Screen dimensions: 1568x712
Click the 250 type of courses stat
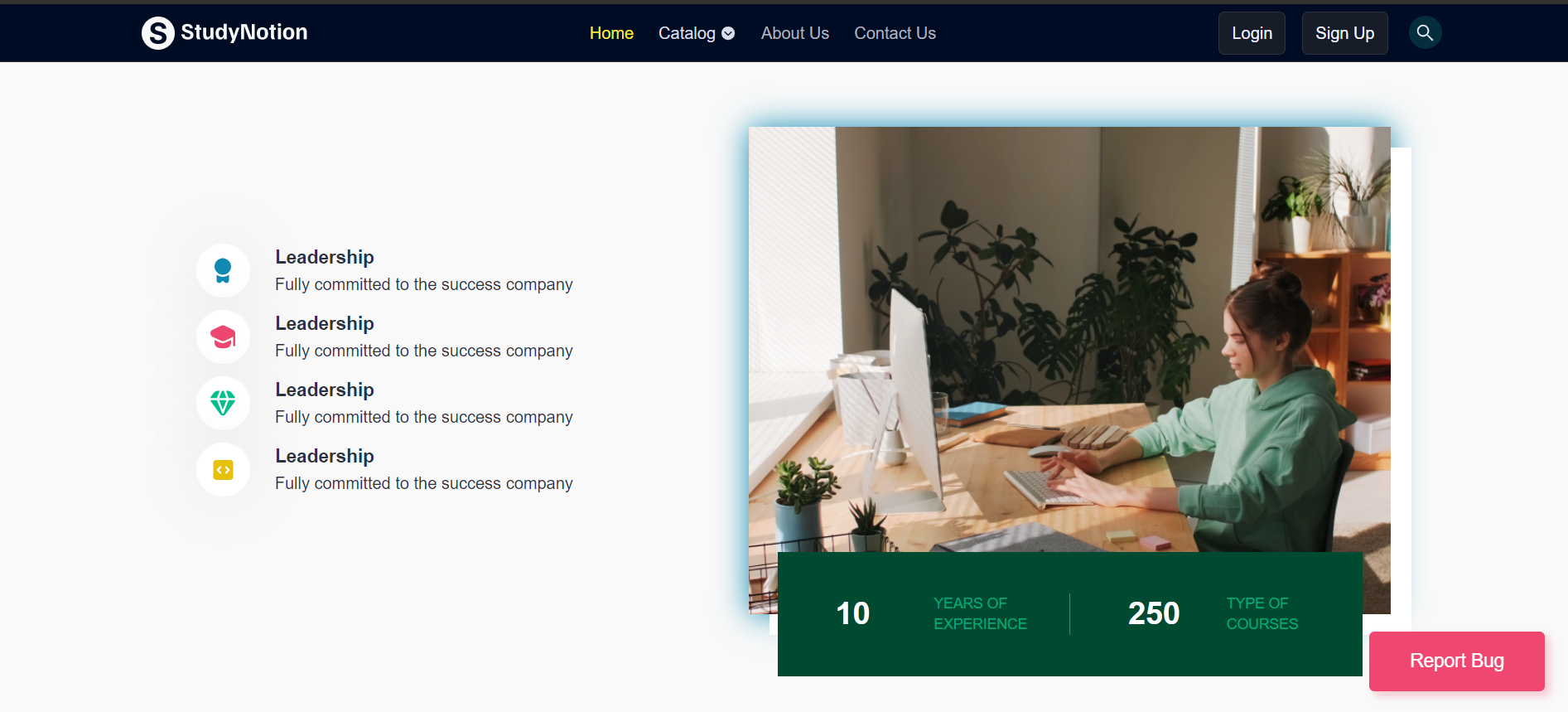(1213, 613)
